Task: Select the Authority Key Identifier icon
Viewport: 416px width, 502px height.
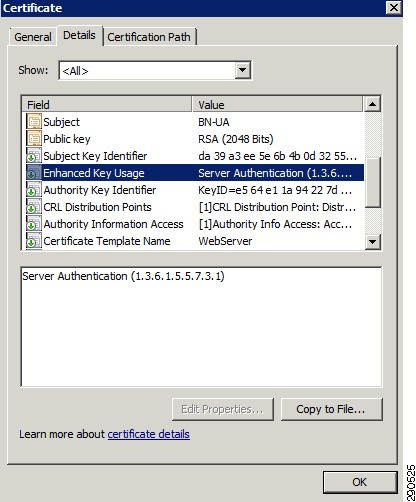Action: click(34, 190)
